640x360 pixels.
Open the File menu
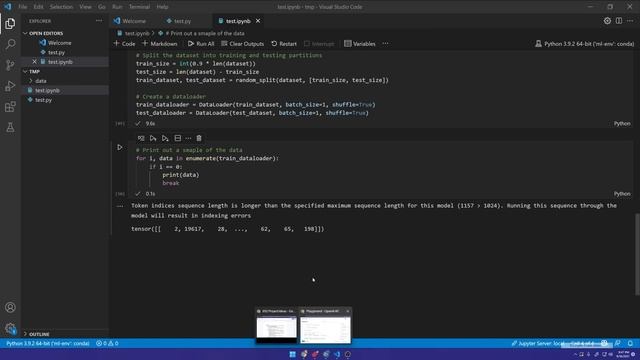[x=22, y=7]
